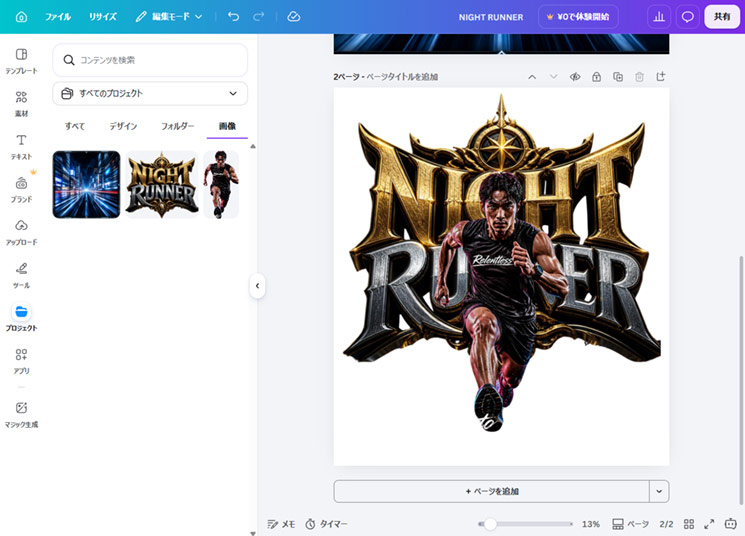Viewport: 745px width, 536px height.
Task: Undo the last action
Action: (x=233, y=17)
